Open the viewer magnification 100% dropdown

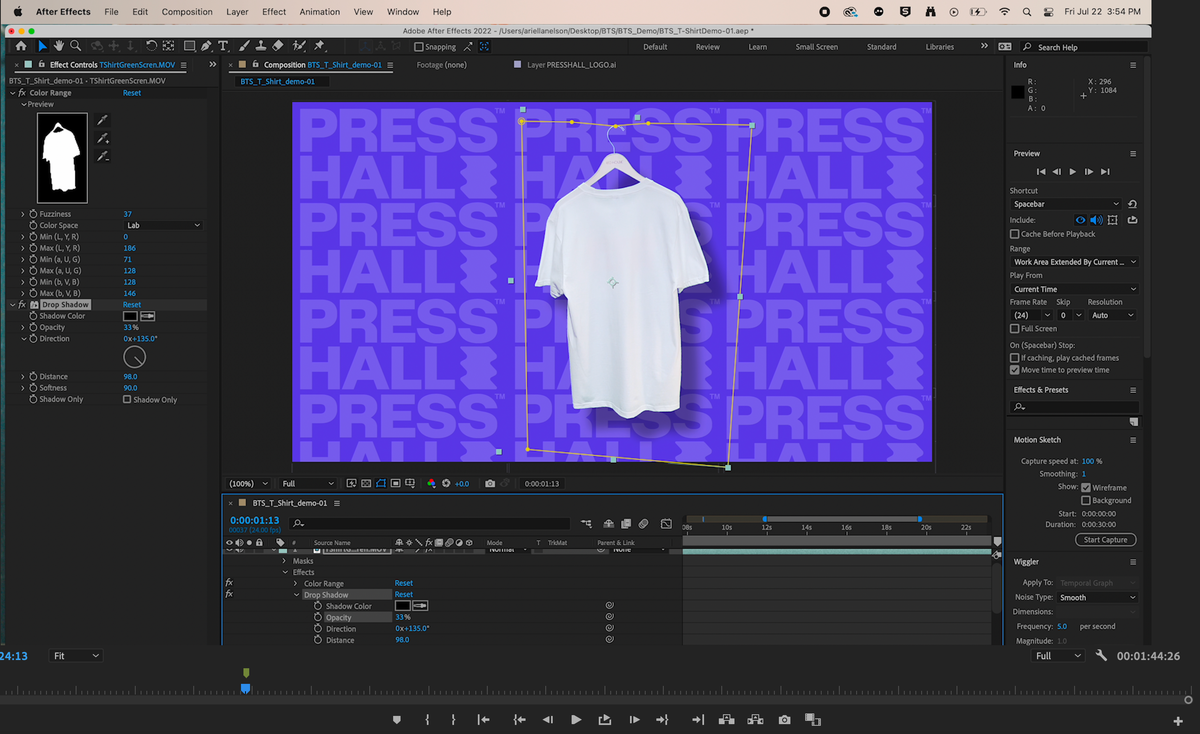247,484
